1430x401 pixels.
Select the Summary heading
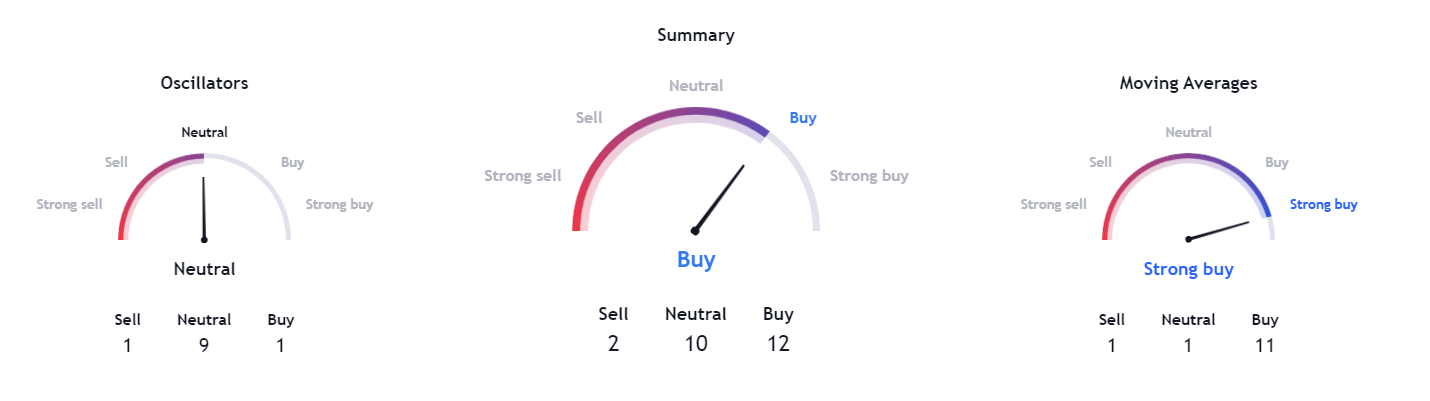point(696,35)
